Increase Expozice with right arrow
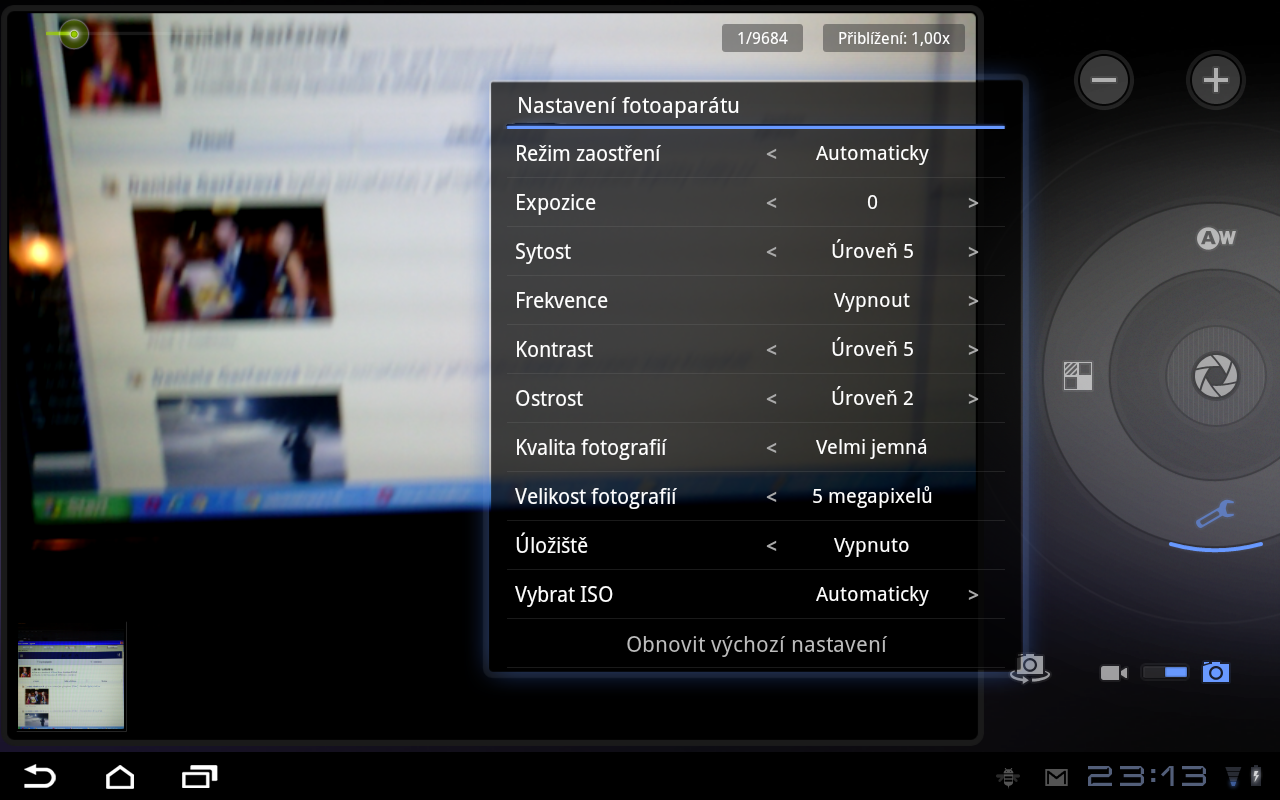Image resolution: width=1280 pixels, height=800 pixels. (973, 203)
